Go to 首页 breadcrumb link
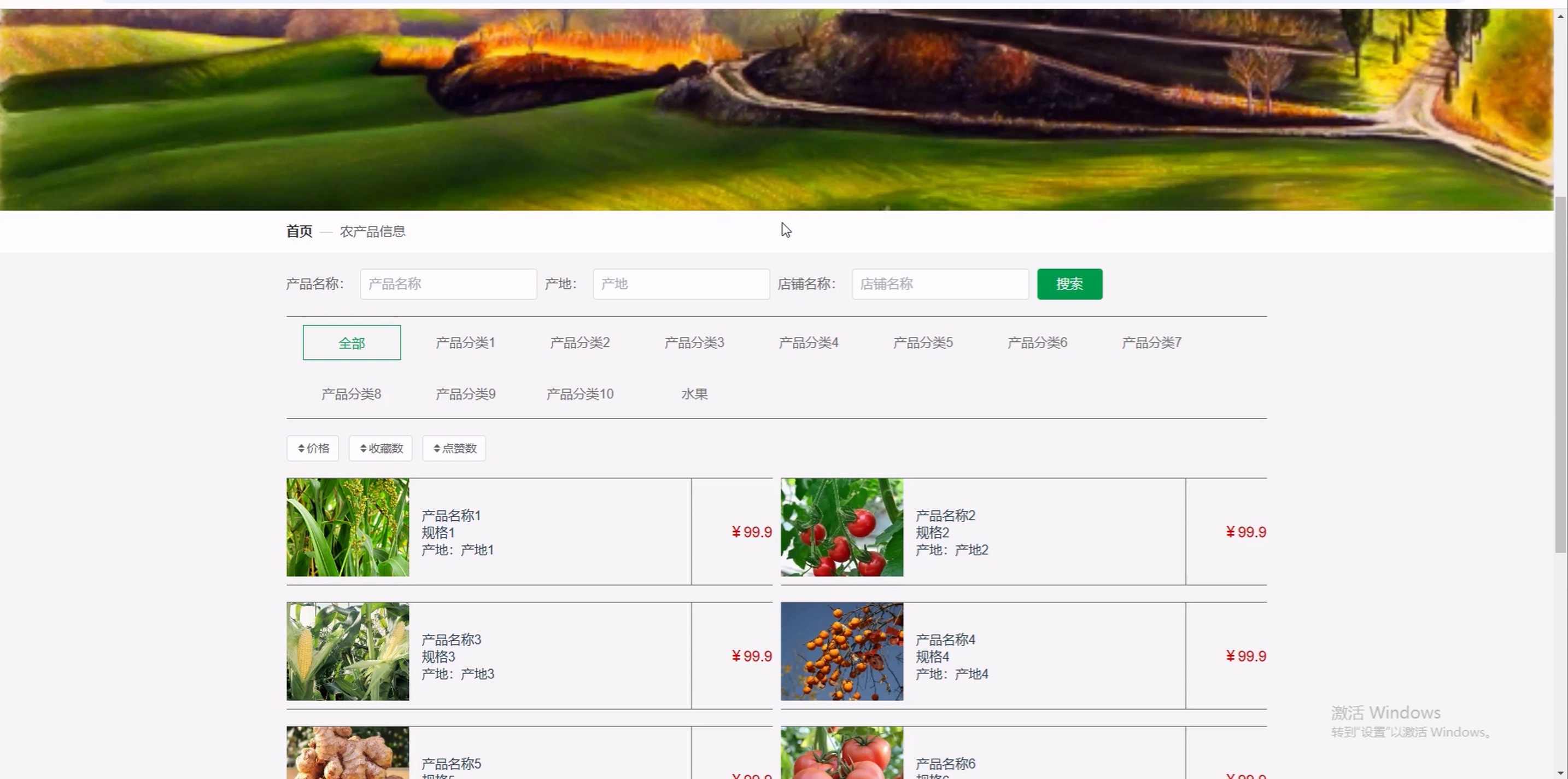Screen dimensions: 1568x779 point(299,231)
